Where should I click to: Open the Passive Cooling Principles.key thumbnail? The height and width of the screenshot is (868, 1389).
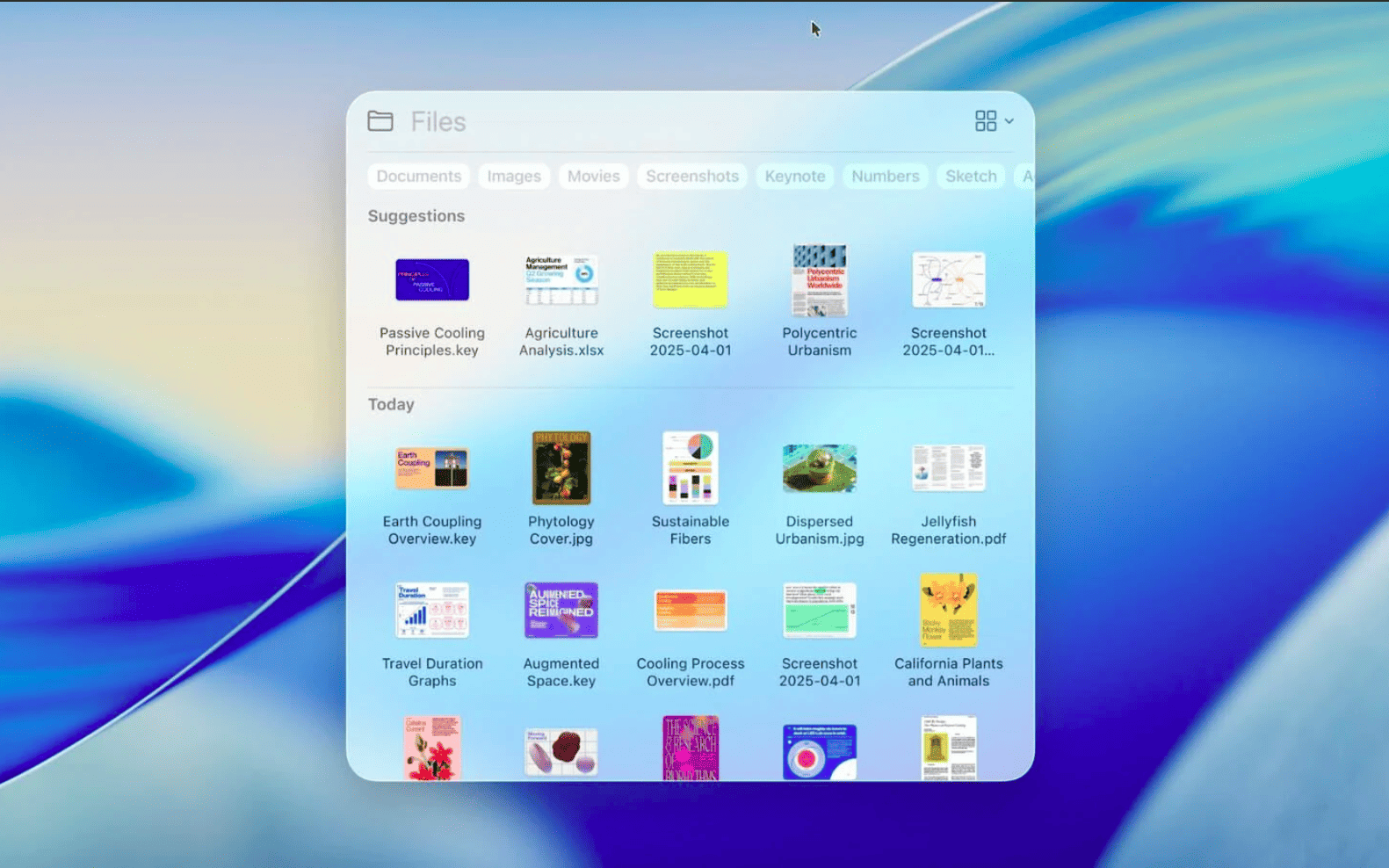click(432, 279)
